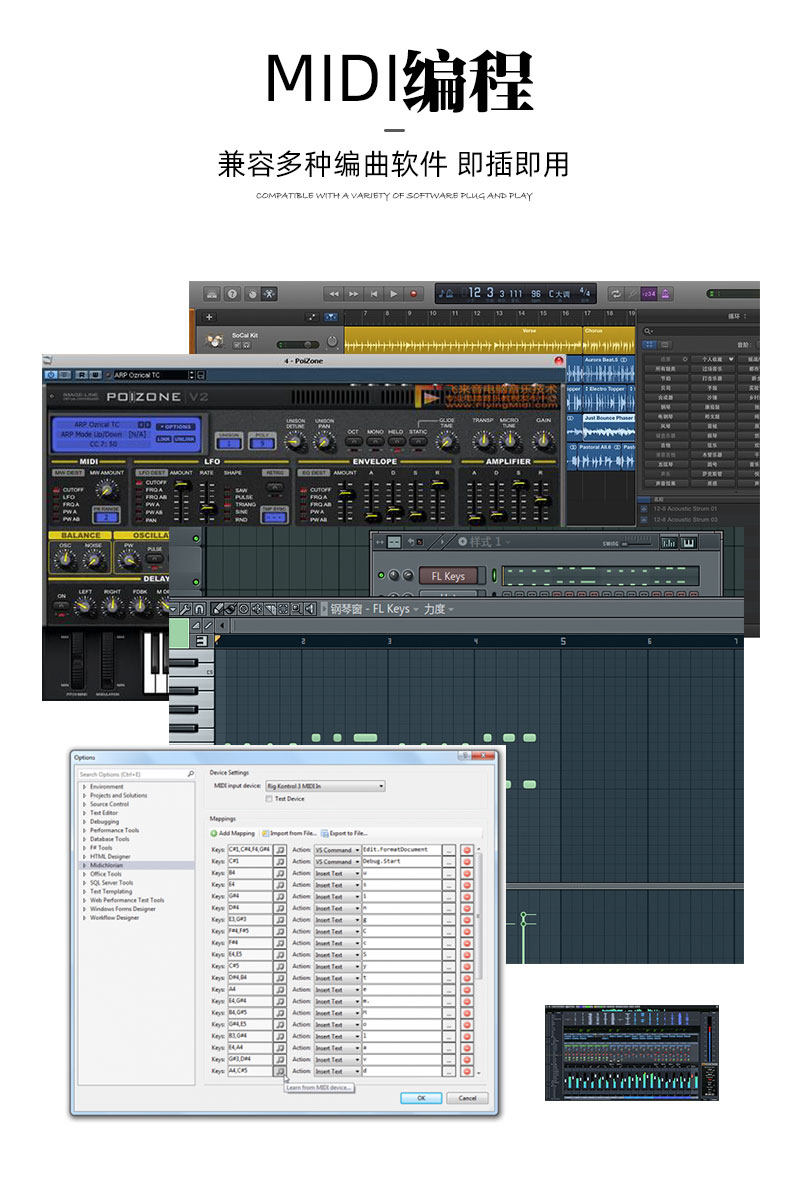This screenshot has width=790, height=1181.
Task: Open the GarageBand Library icon
Action: pos(212,294)
